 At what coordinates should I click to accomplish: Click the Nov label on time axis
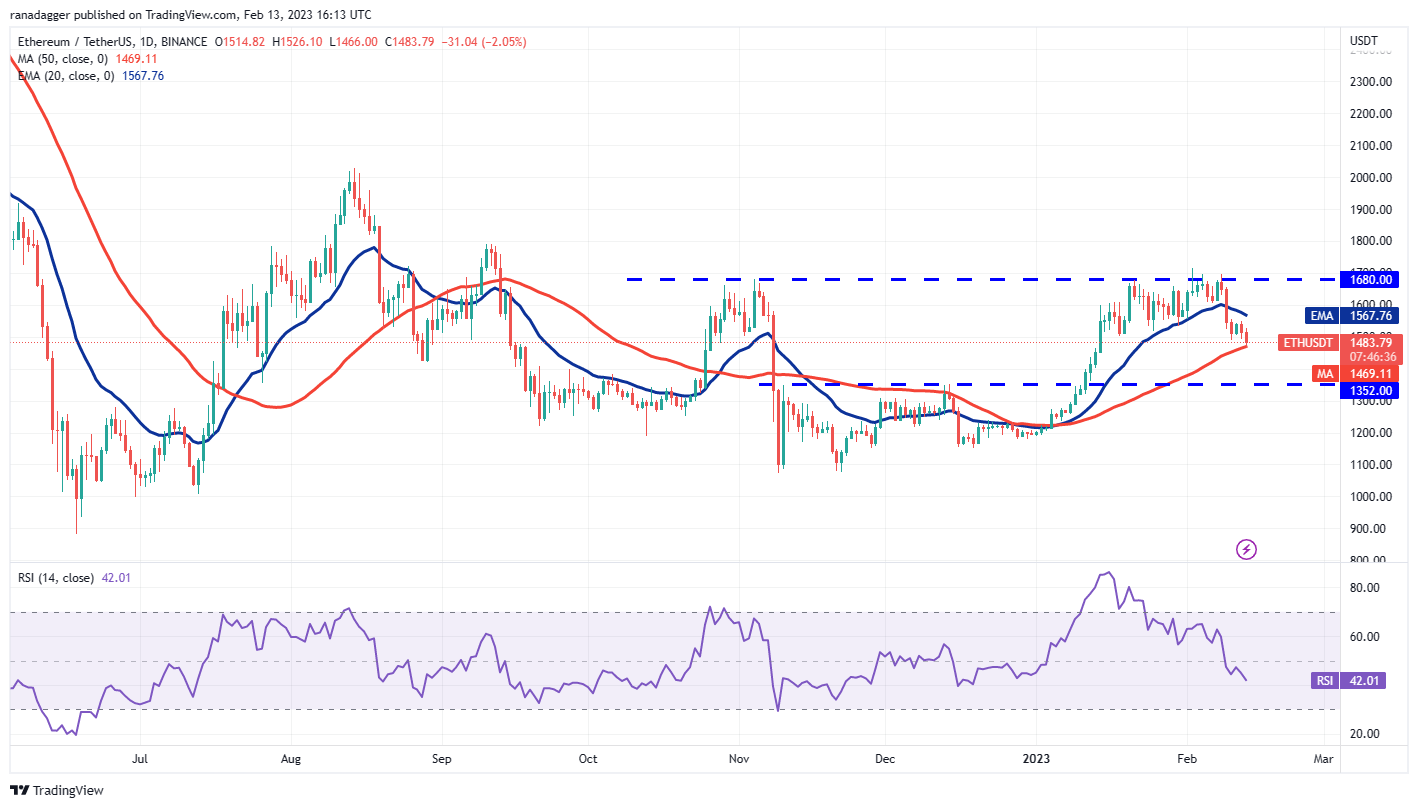pyautogui.click(x=738, y=759)
